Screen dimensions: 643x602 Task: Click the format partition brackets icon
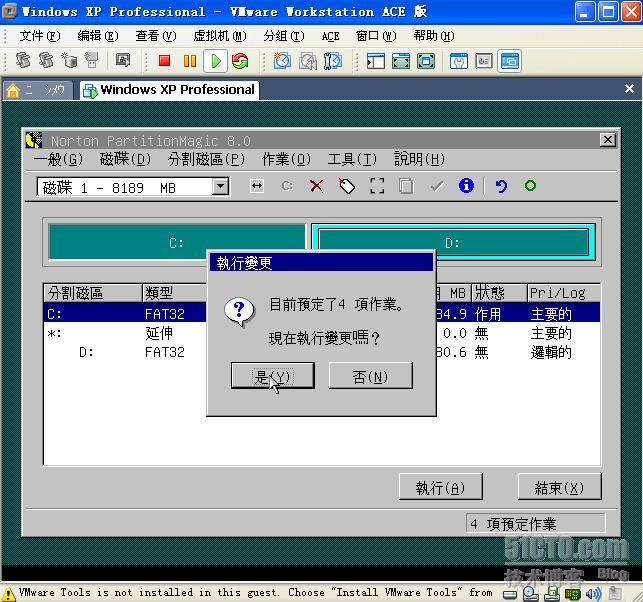click(x=377, y=186)
